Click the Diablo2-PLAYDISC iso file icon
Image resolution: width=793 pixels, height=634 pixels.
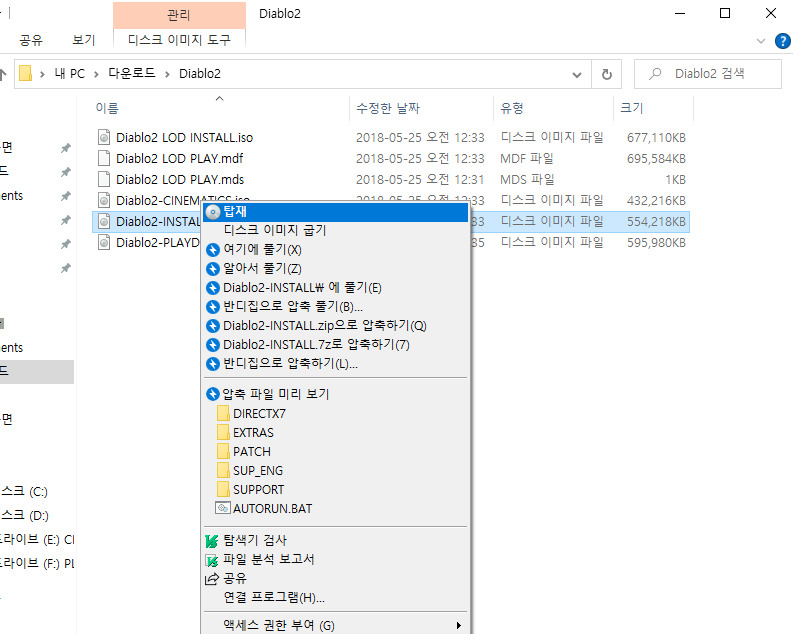(104, 243)
